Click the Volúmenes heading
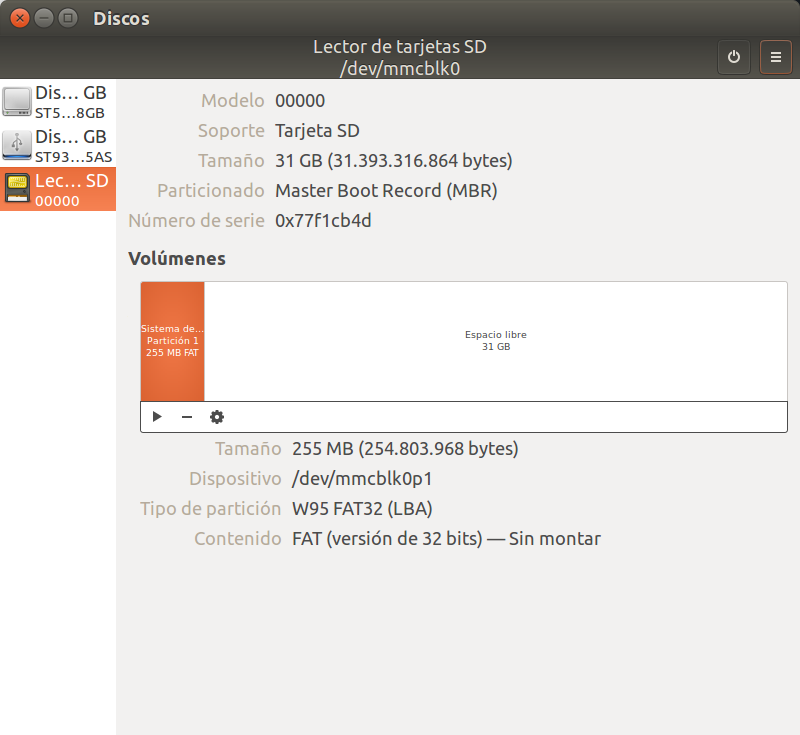800x735 pixels. (x=177, y=259)
